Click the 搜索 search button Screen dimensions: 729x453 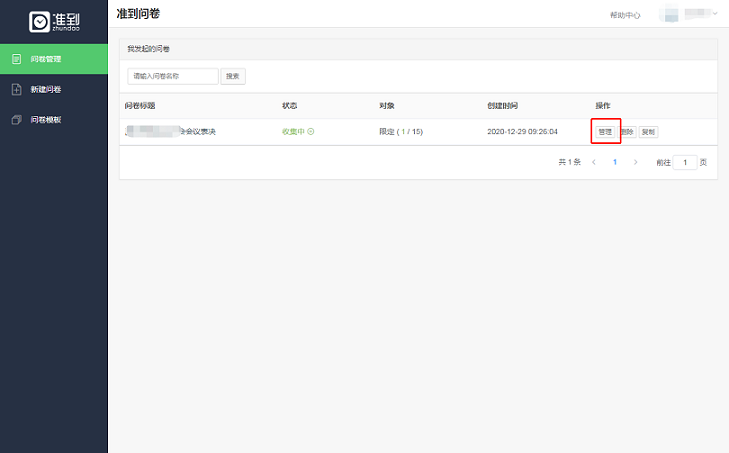click(x=232, y=76)
